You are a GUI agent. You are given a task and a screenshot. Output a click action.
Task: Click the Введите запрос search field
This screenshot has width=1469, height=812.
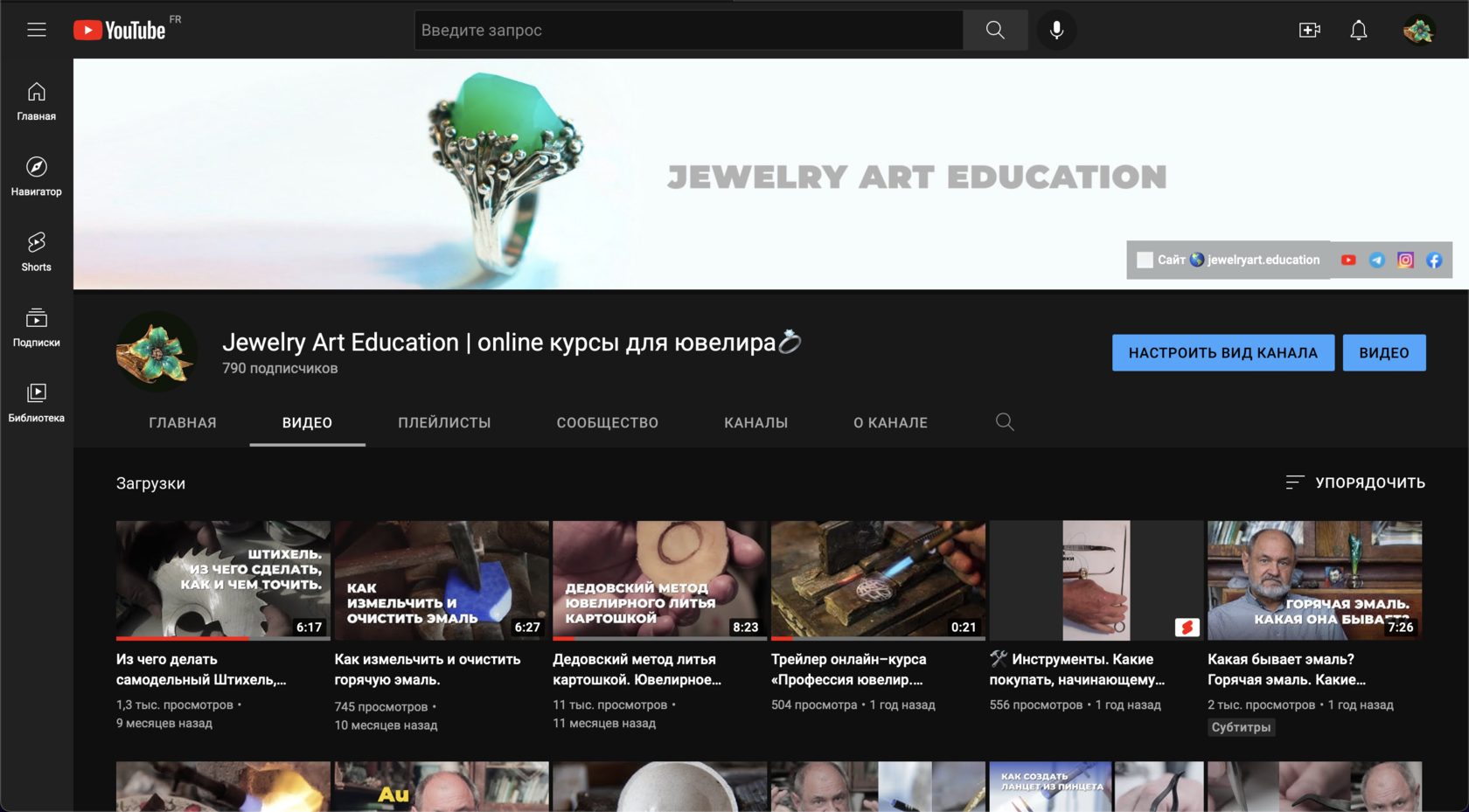[688, 30]
